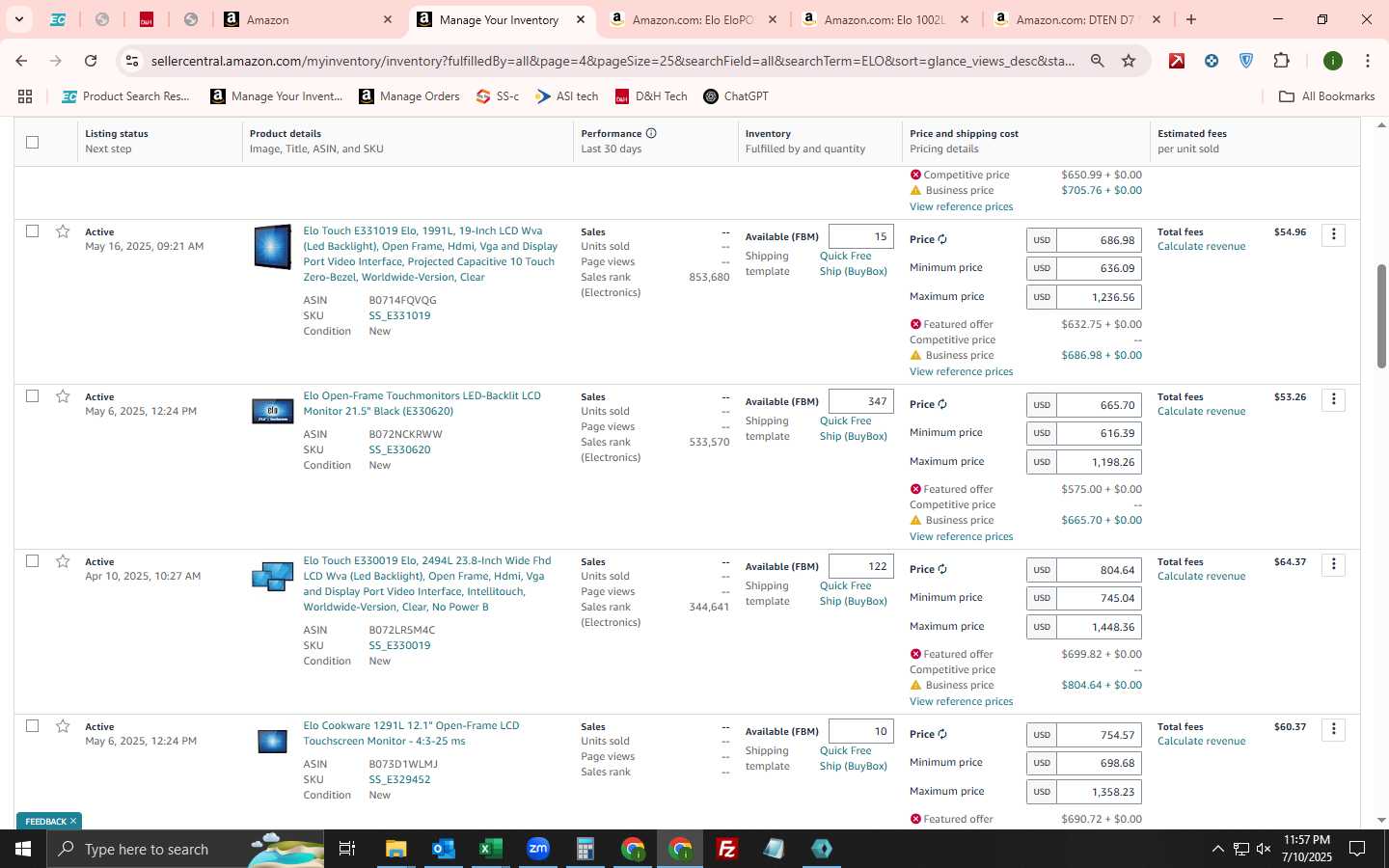
Task: Click Calculate revenue for E330019 listing
Action: (1201, 576)
